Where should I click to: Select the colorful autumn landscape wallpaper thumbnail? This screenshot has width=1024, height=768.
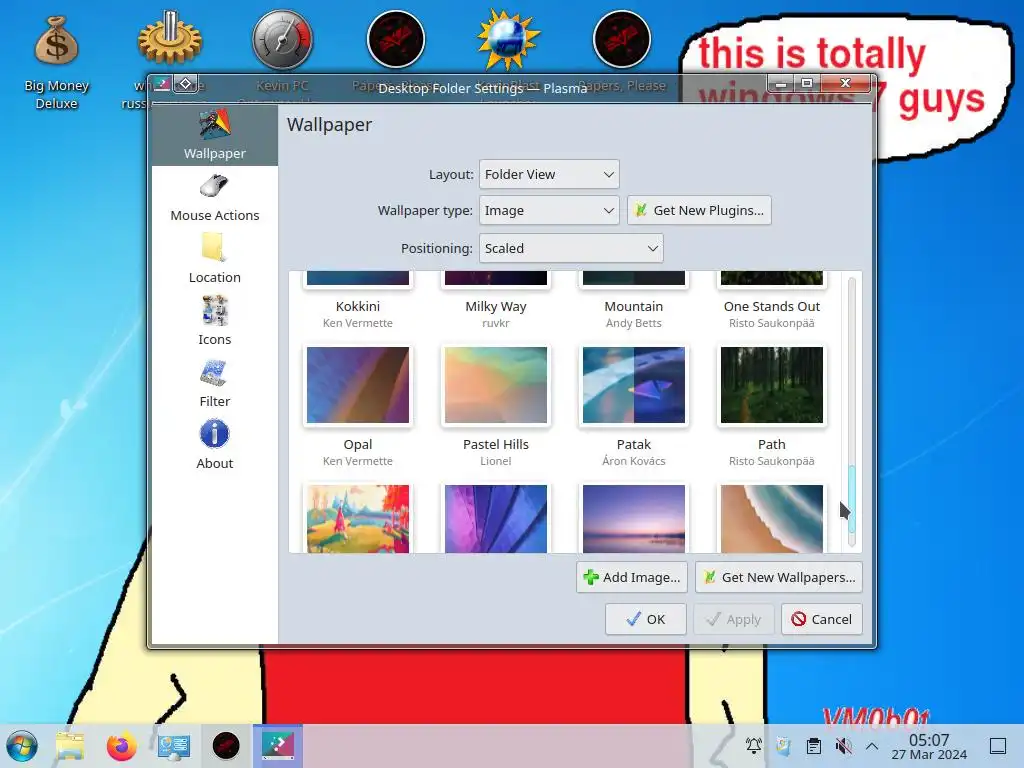[x=358, y=519]
